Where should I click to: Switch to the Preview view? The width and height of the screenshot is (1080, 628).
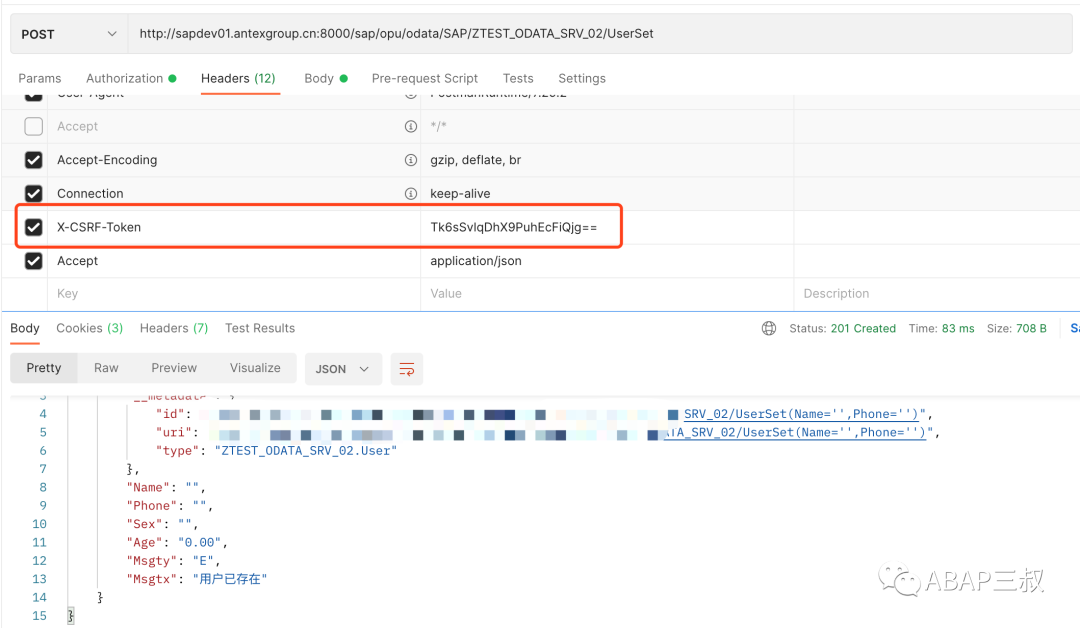pyautogui.click(x=174, y=368)
